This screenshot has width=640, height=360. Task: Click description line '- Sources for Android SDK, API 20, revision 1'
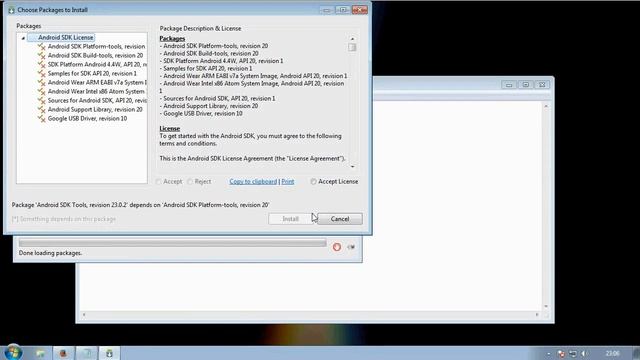coord(218,98)
